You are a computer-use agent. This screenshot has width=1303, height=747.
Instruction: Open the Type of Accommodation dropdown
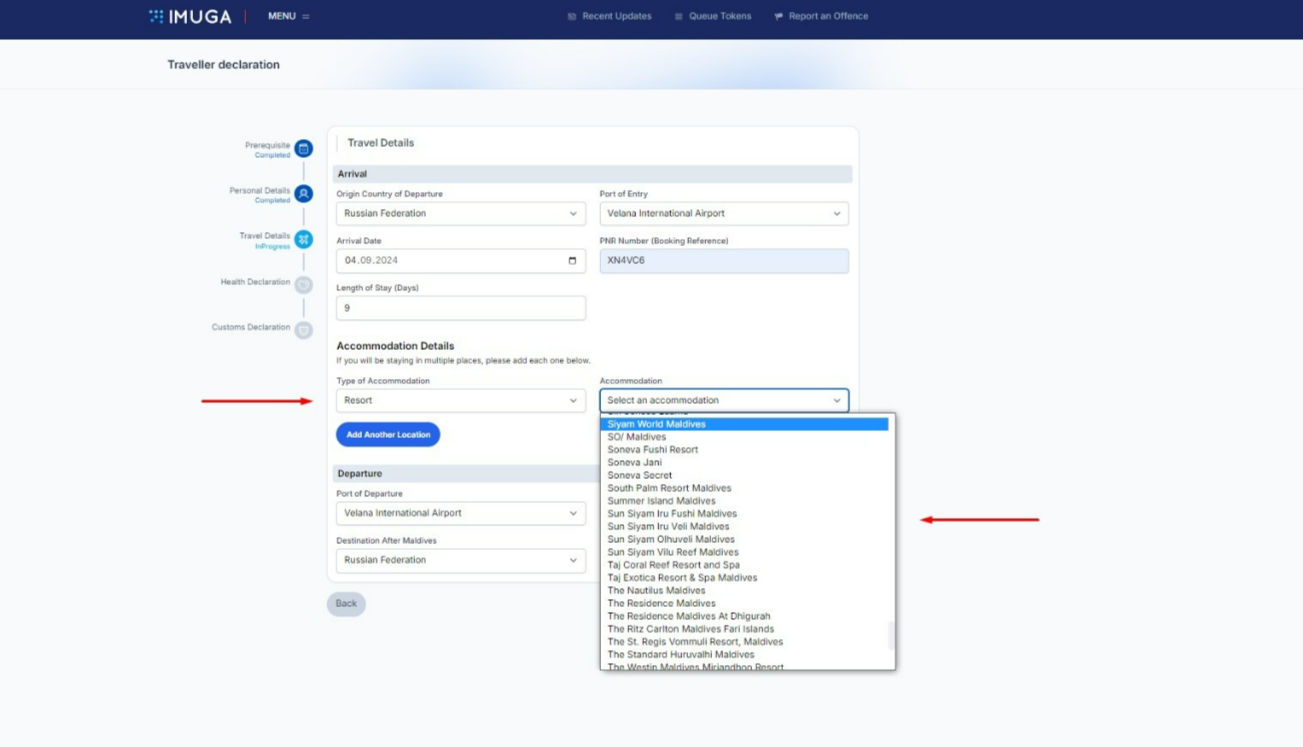pyautogui.click(x=461, y=400)
